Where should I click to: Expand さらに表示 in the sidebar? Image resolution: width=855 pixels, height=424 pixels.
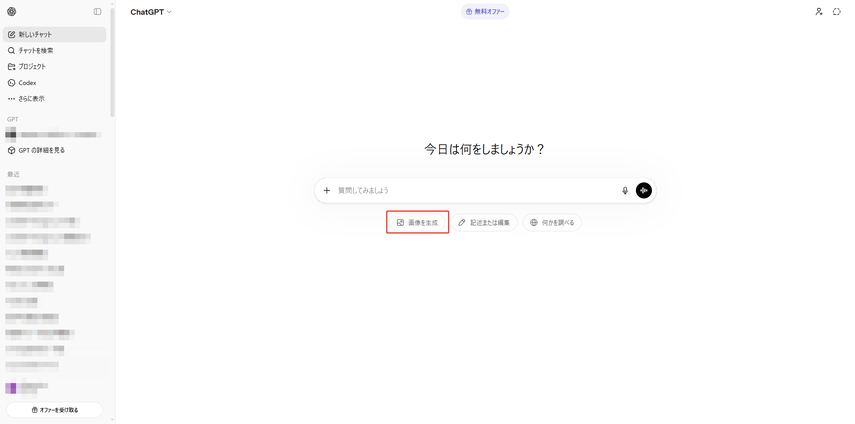(x=55, y=99)
